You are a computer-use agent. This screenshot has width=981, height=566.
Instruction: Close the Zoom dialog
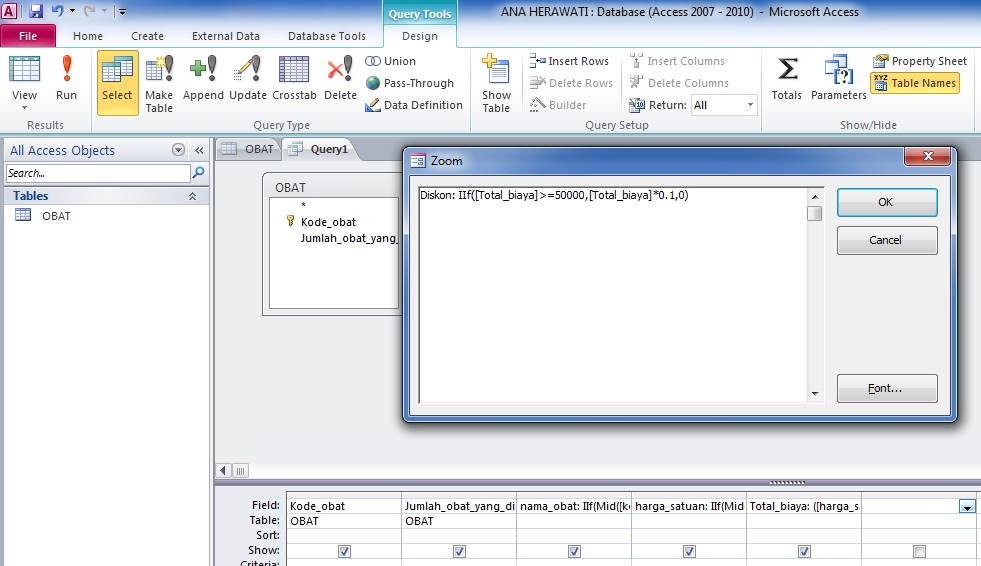pos(928,156)
